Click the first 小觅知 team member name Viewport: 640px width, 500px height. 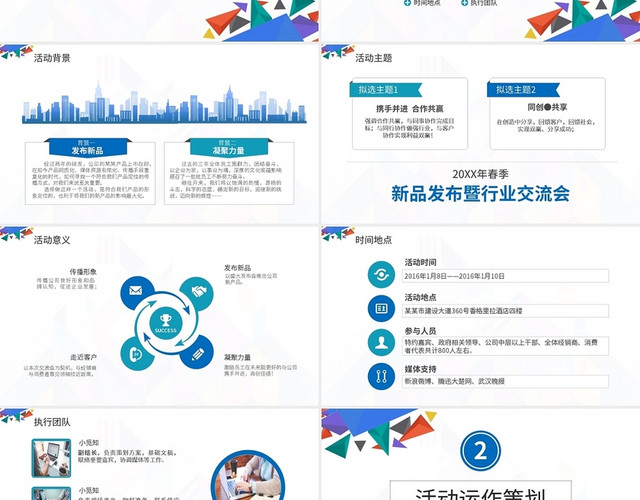(89, 442)
